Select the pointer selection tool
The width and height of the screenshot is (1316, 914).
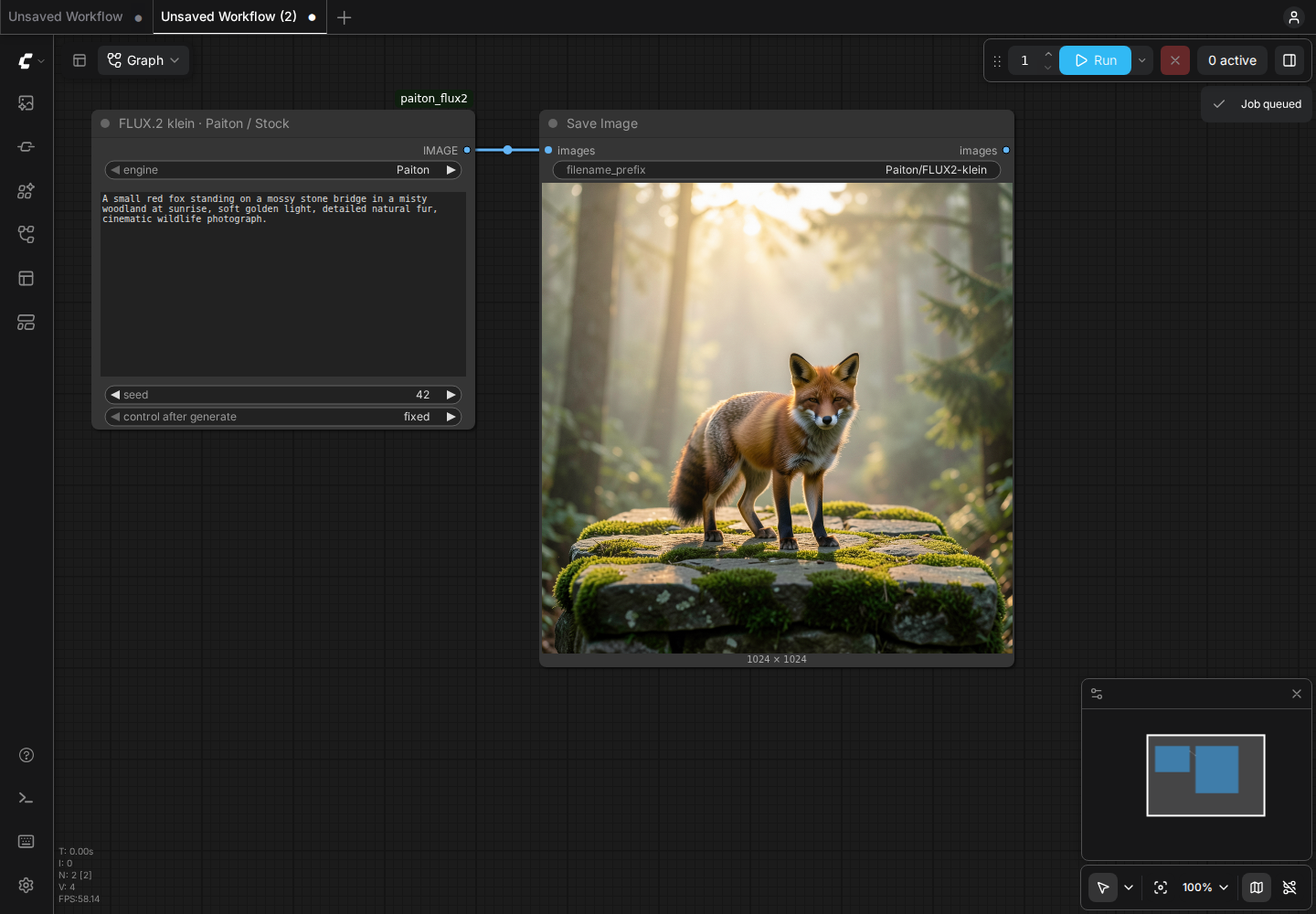tap(1103, 887)
